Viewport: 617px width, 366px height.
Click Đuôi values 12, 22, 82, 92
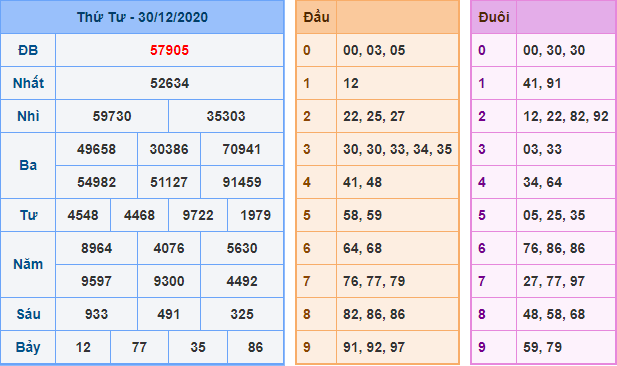click(566, 116)
